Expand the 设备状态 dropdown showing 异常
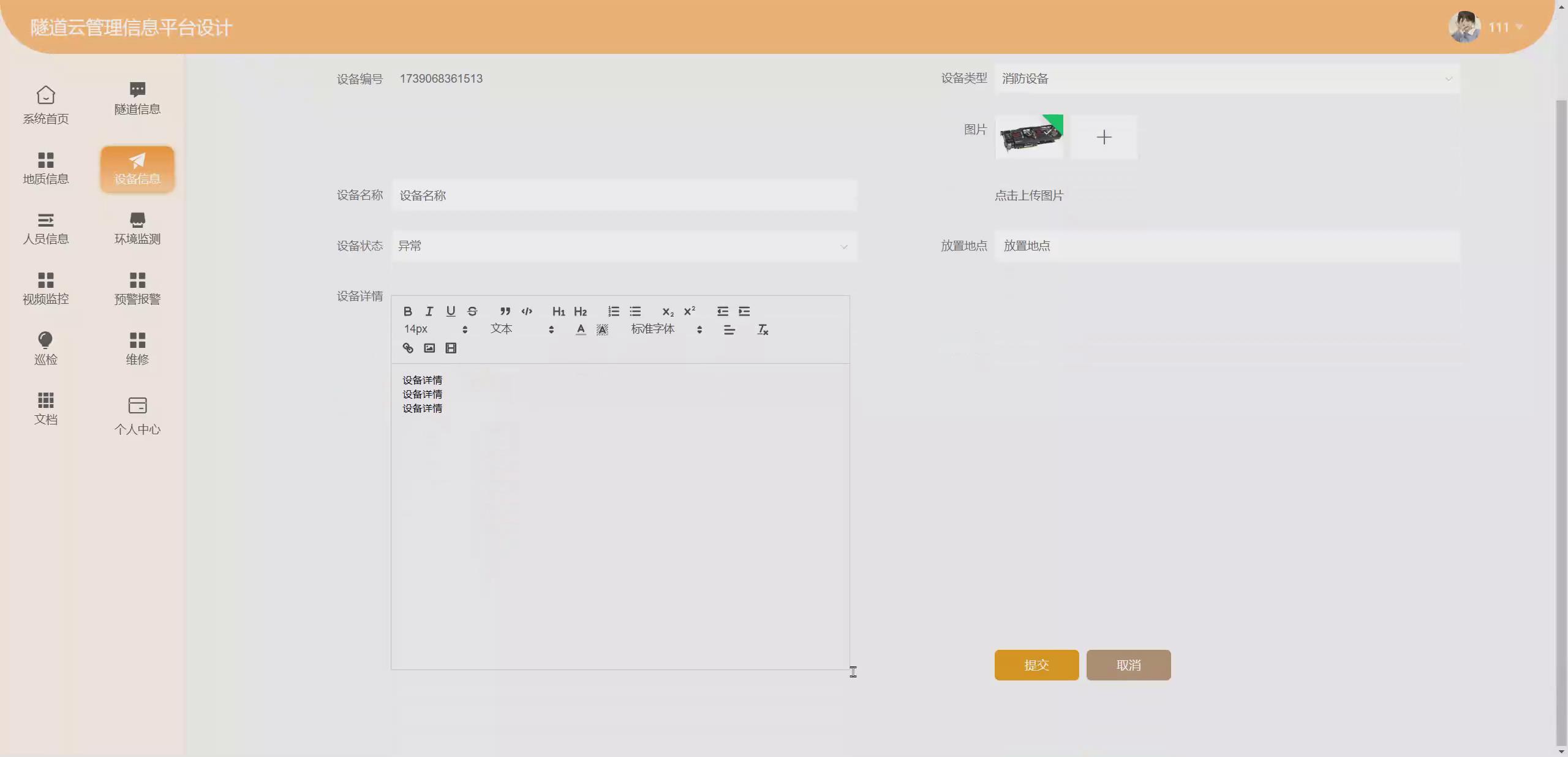Image resolution: width=1568 pixels, height=757 pixels. click(x=624, y=246)
